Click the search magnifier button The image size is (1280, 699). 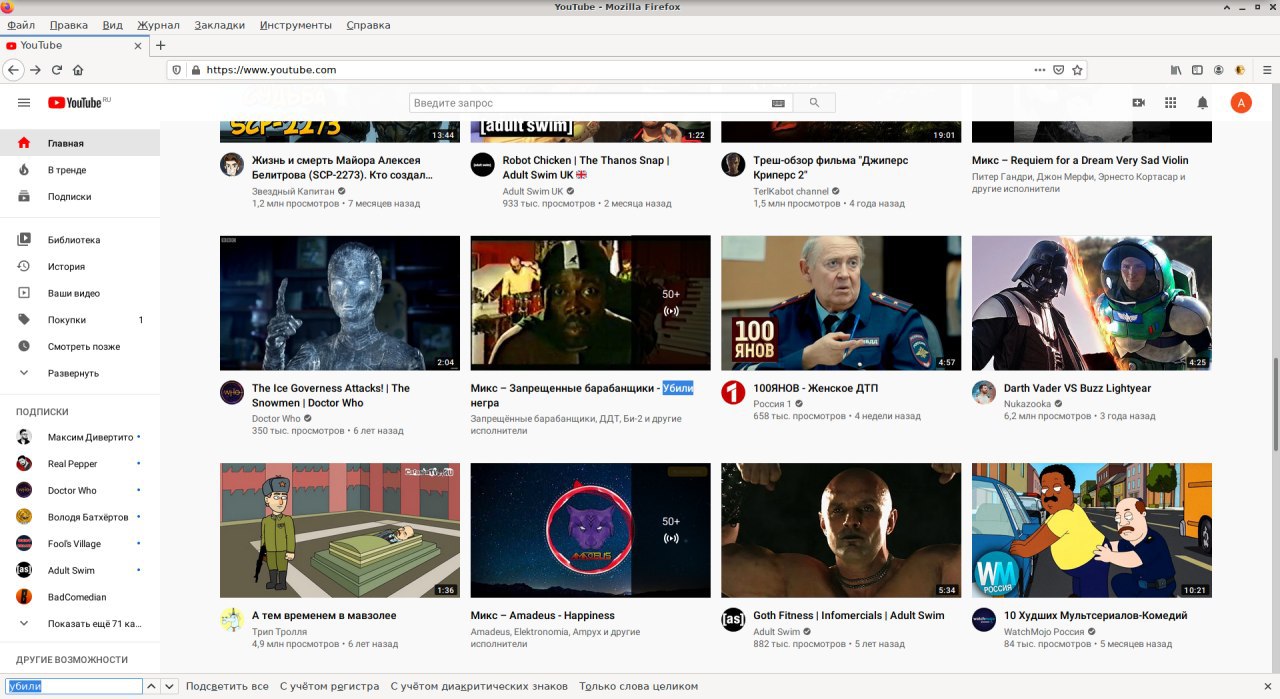pyautogui.click(x=814, y=102)
